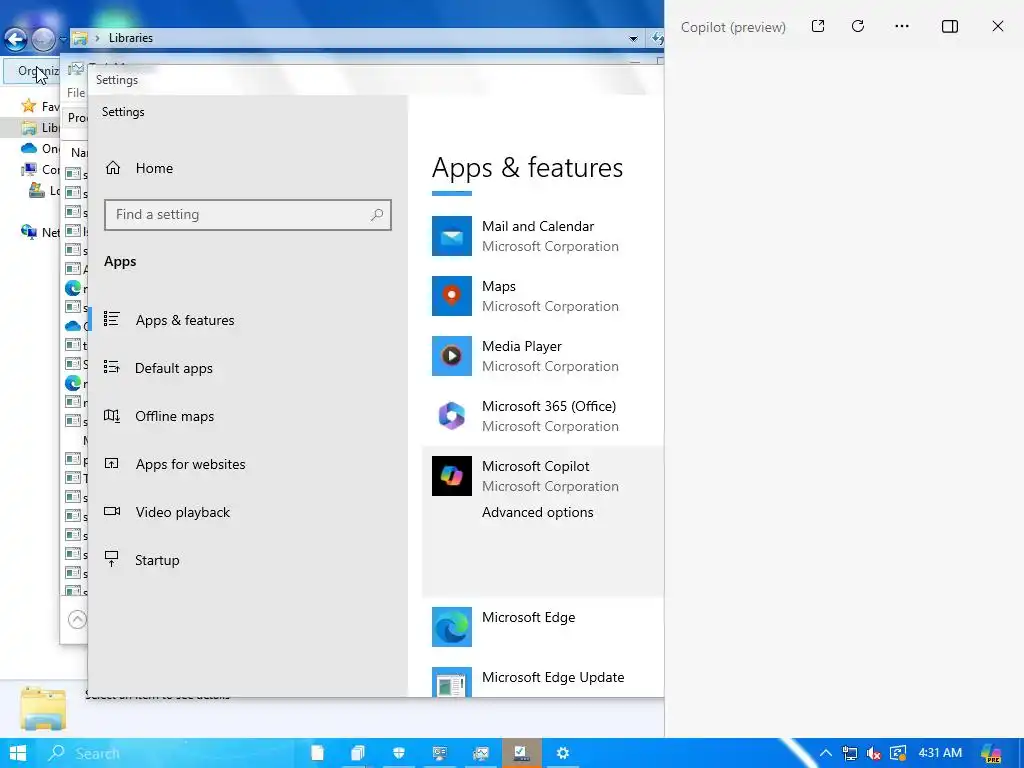Click the Microsoft Copilot app name

(x=536, y=466)
